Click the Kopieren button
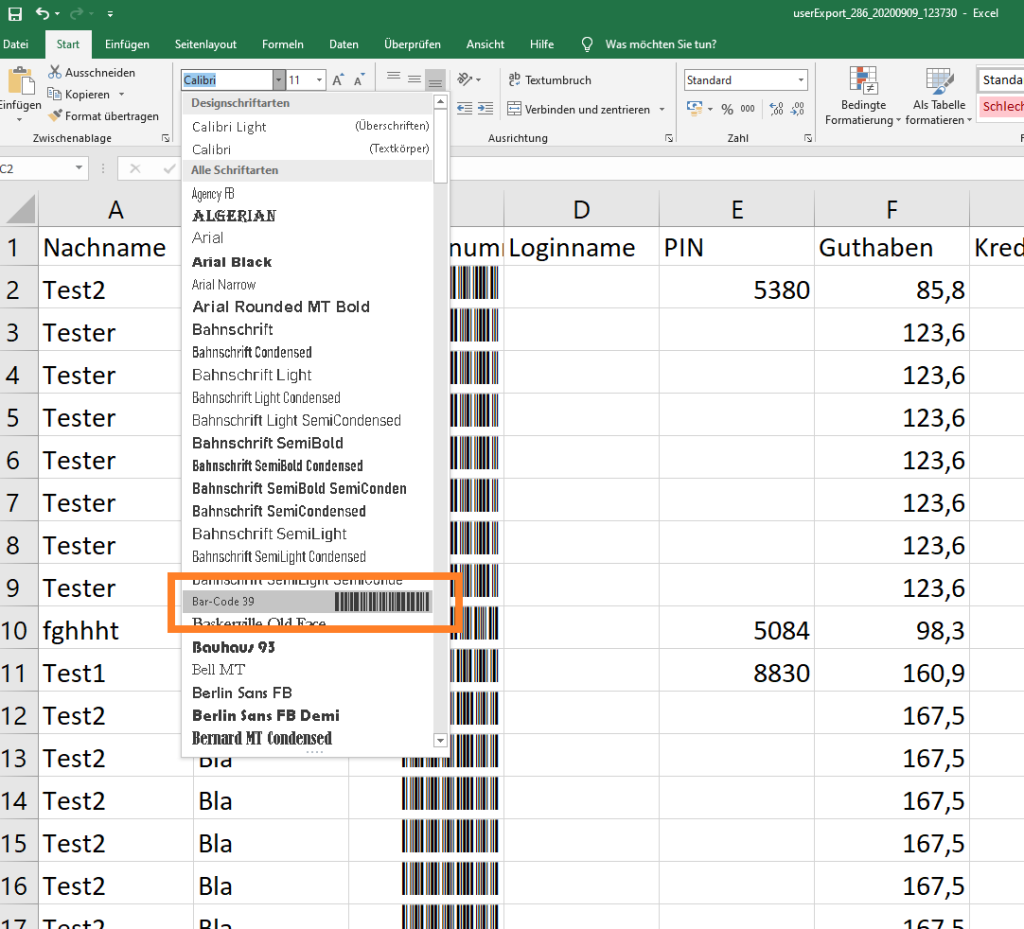Screen dimensions: 1024x929 79,94
